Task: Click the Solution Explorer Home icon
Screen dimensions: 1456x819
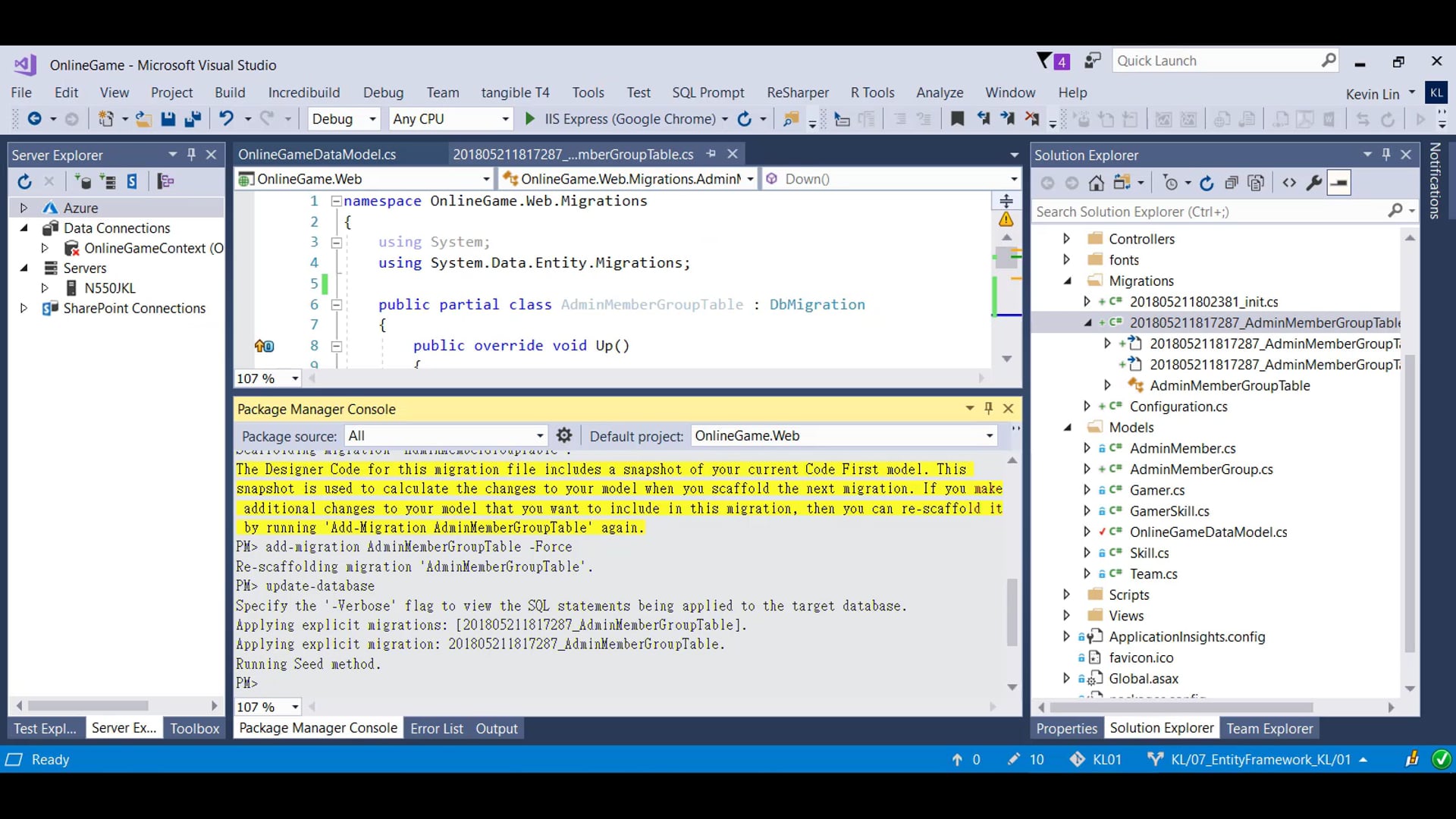Action: (x=1096, y=183)
